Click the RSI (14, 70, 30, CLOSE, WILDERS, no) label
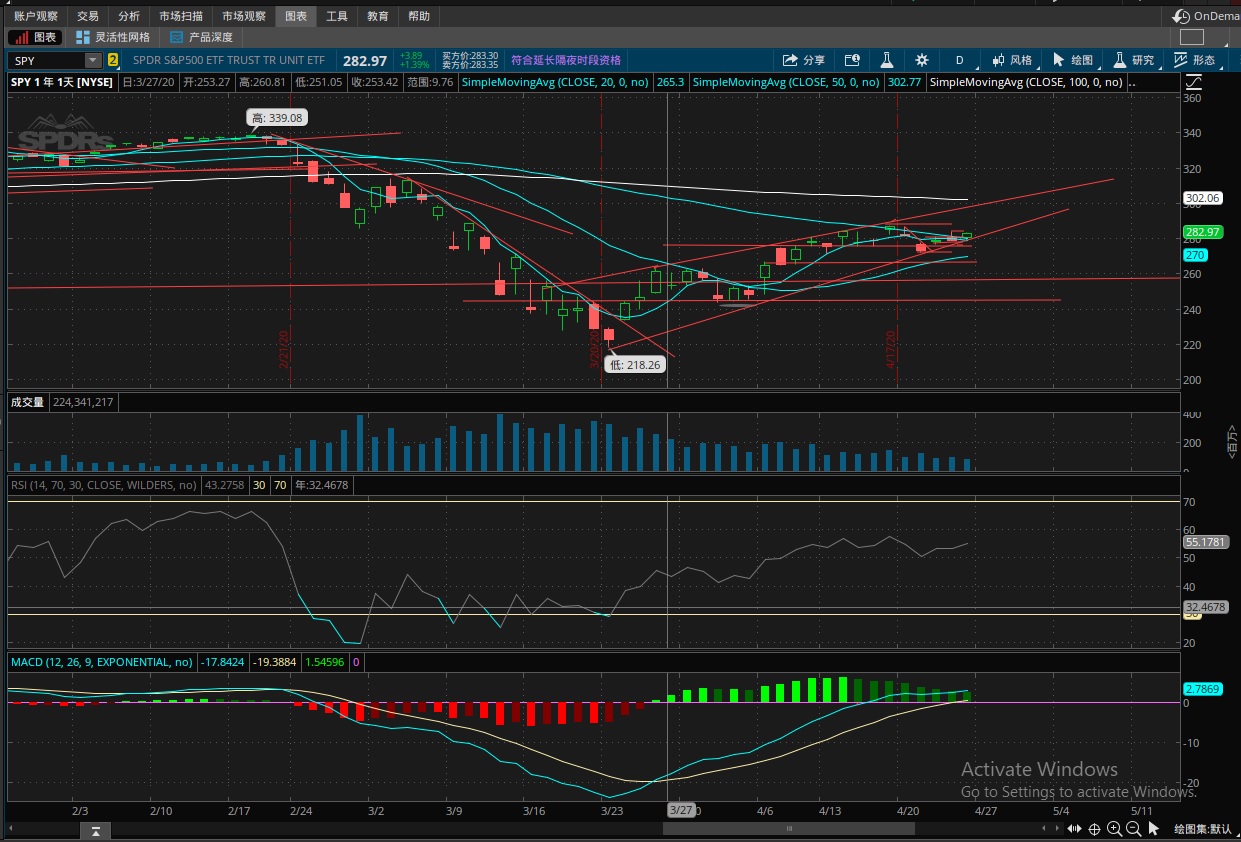1241x842 pixels. click(x=104, y=485)
